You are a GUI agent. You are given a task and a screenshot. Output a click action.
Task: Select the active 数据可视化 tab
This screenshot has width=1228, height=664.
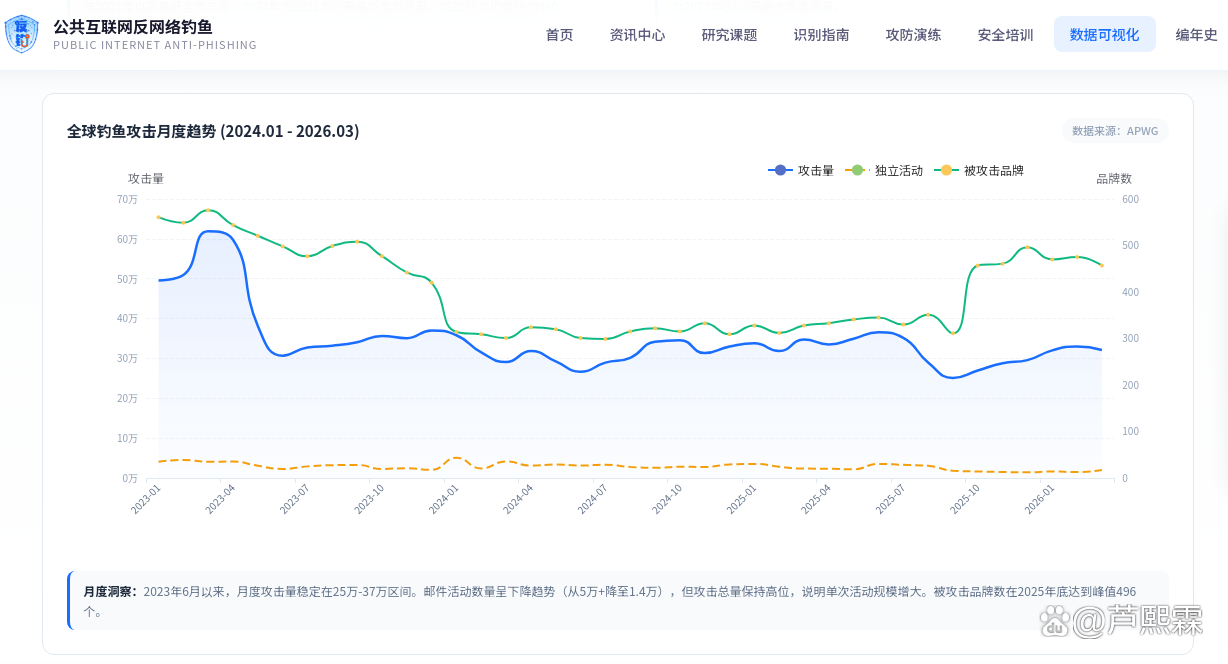(1105, 35)
